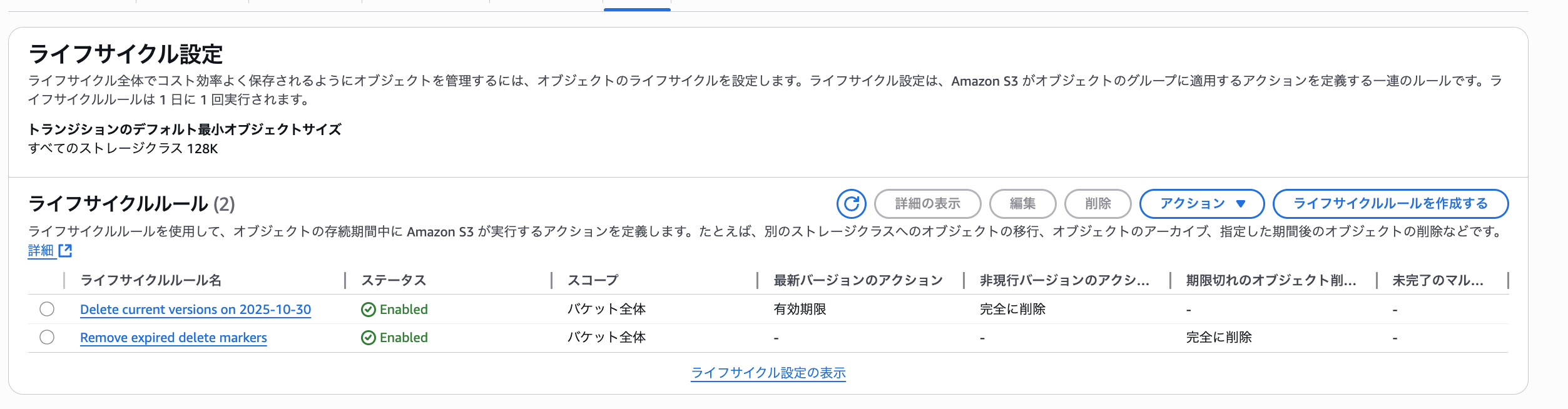
Task: Open Remove expired delete markers rule link
Action: pyautogui.click(x=173, y=338)
